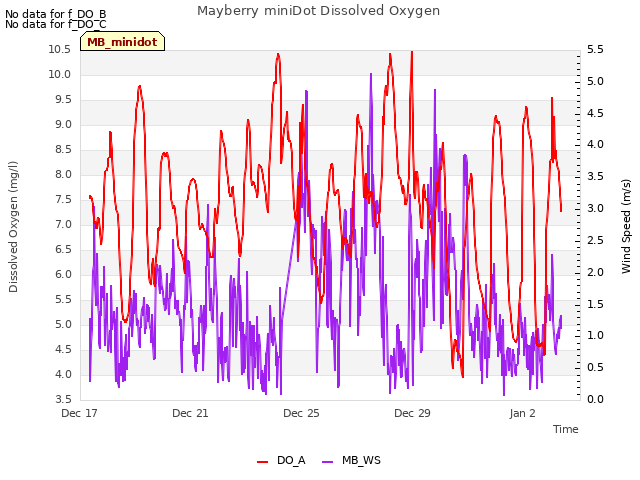Click the Dissolved Oxygen (mg/l) axis label
640x480 pixels.
click(13, 227)
